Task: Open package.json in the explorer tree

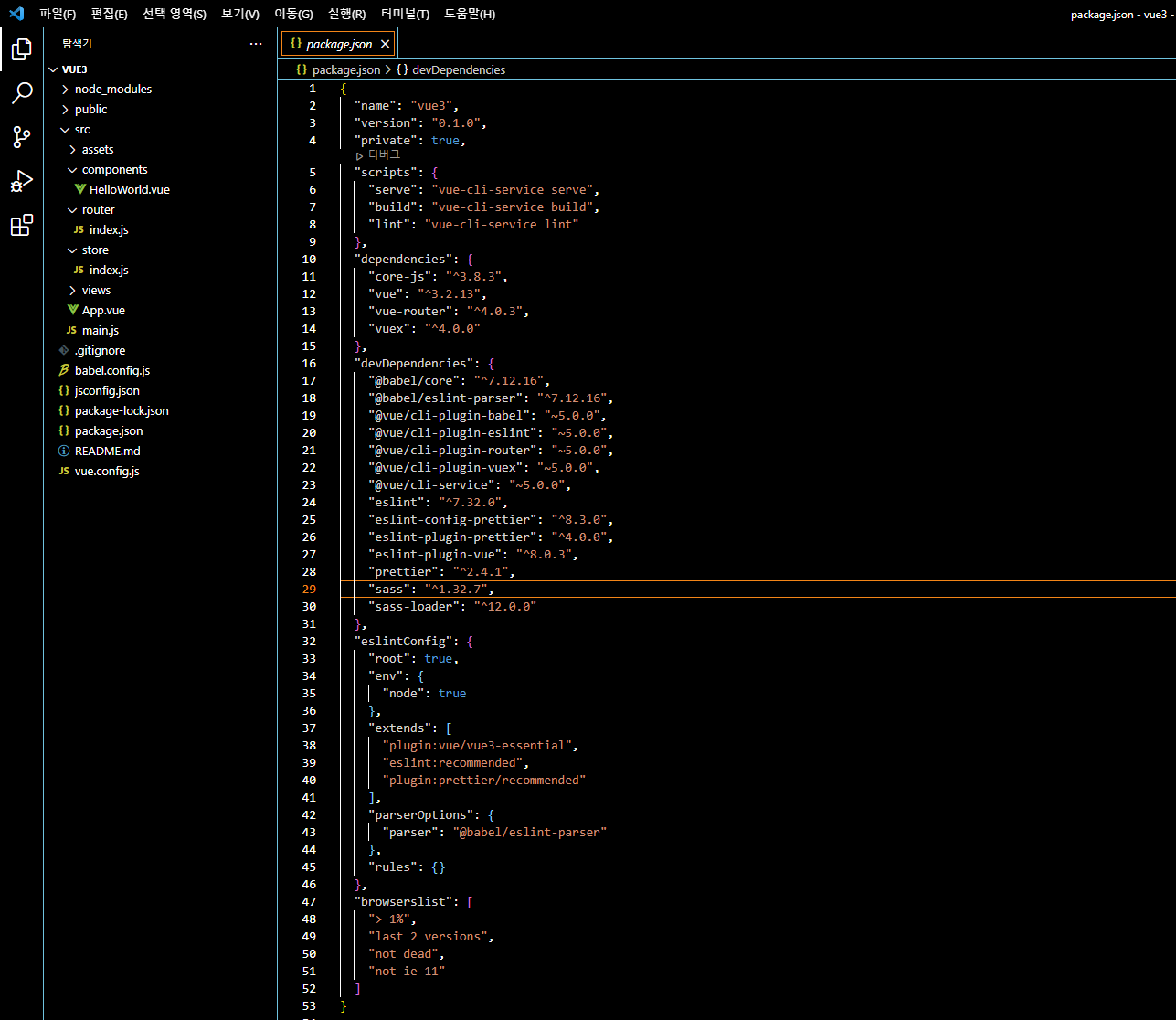Action: point(109,430)
